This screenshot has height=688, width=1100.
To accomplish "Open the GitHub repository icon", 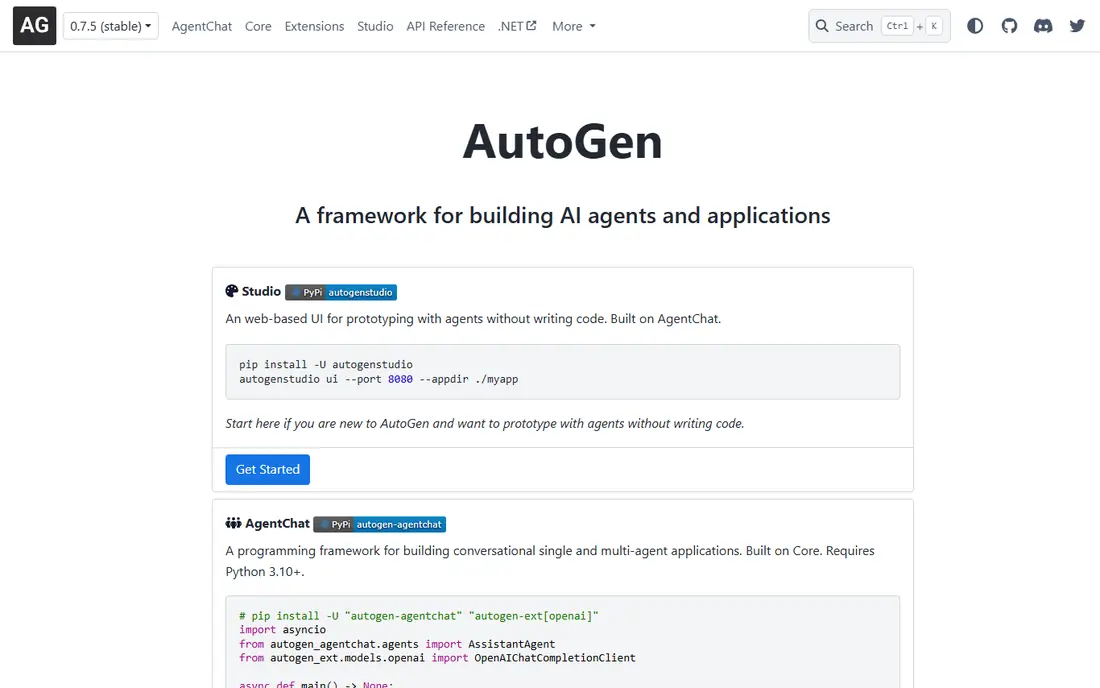I will coord(1009,26).
